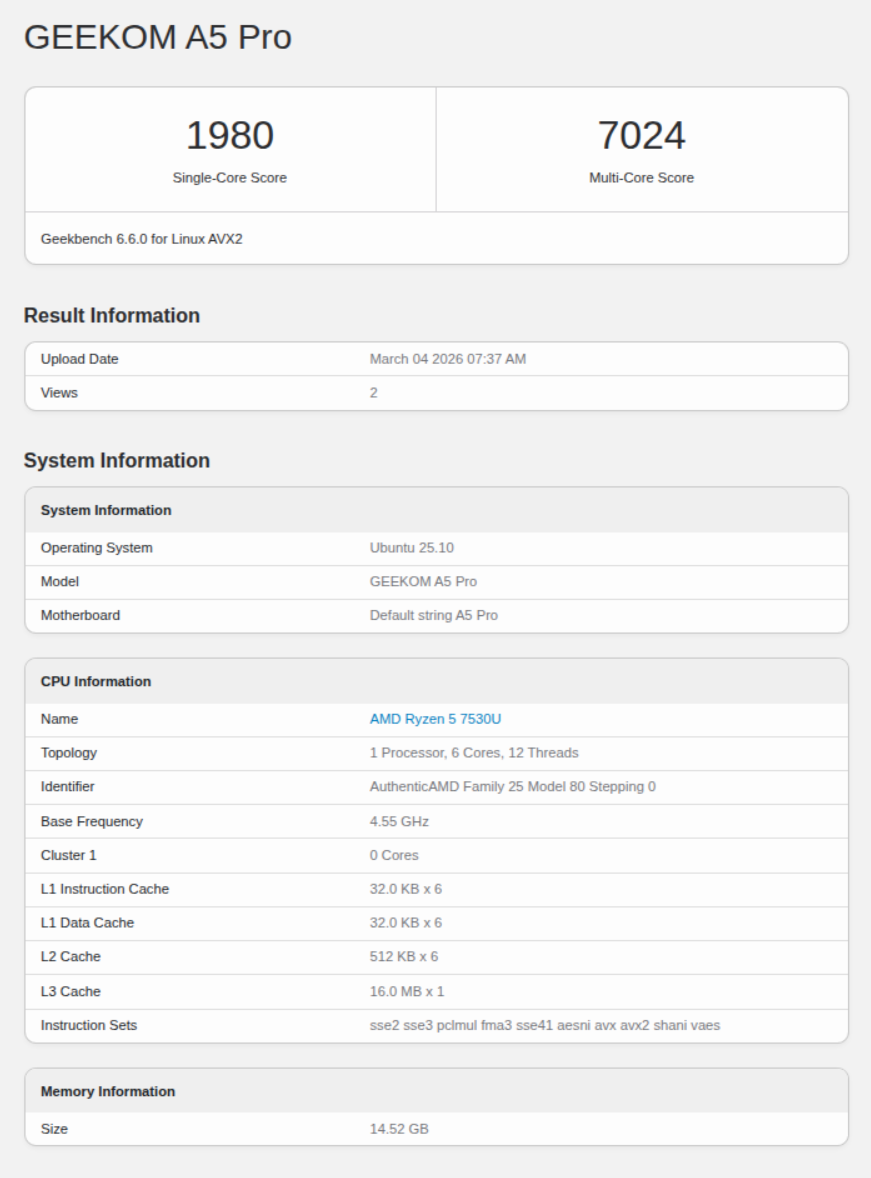Click the 7024 multi-core score

click(x=642, y=136)
